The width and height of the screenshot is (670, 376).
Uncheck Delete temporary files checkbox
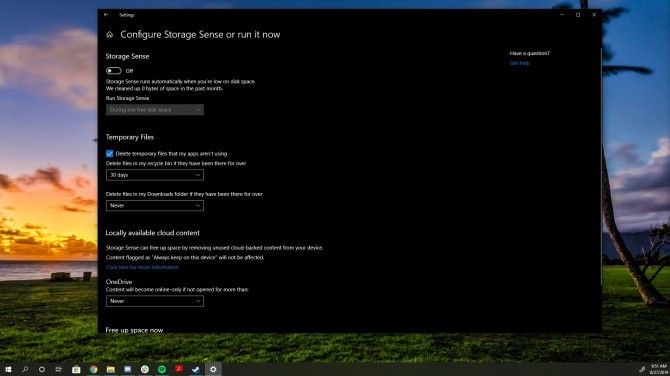point(109,153)
